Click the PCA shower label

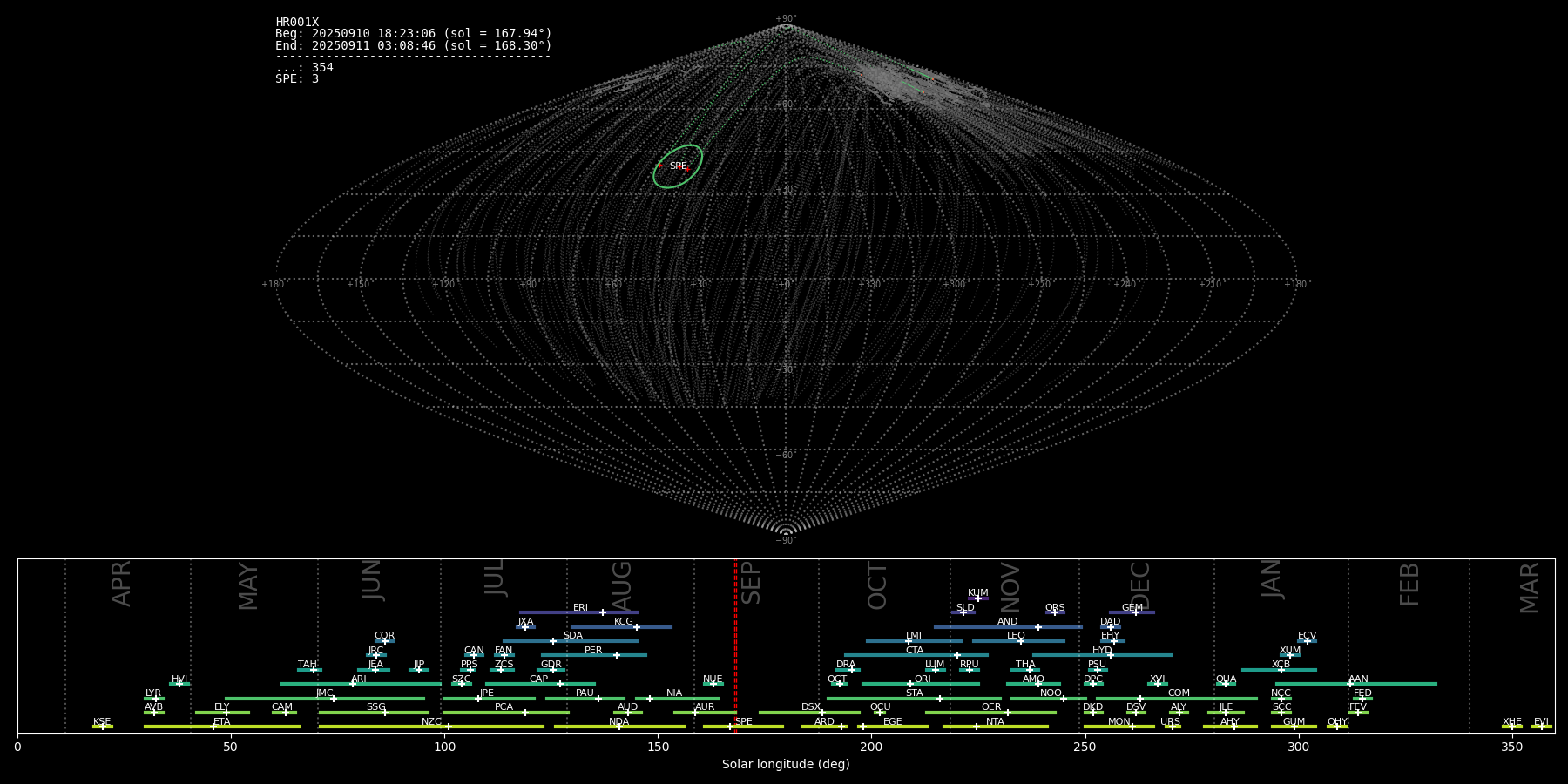tap(504, 707)
